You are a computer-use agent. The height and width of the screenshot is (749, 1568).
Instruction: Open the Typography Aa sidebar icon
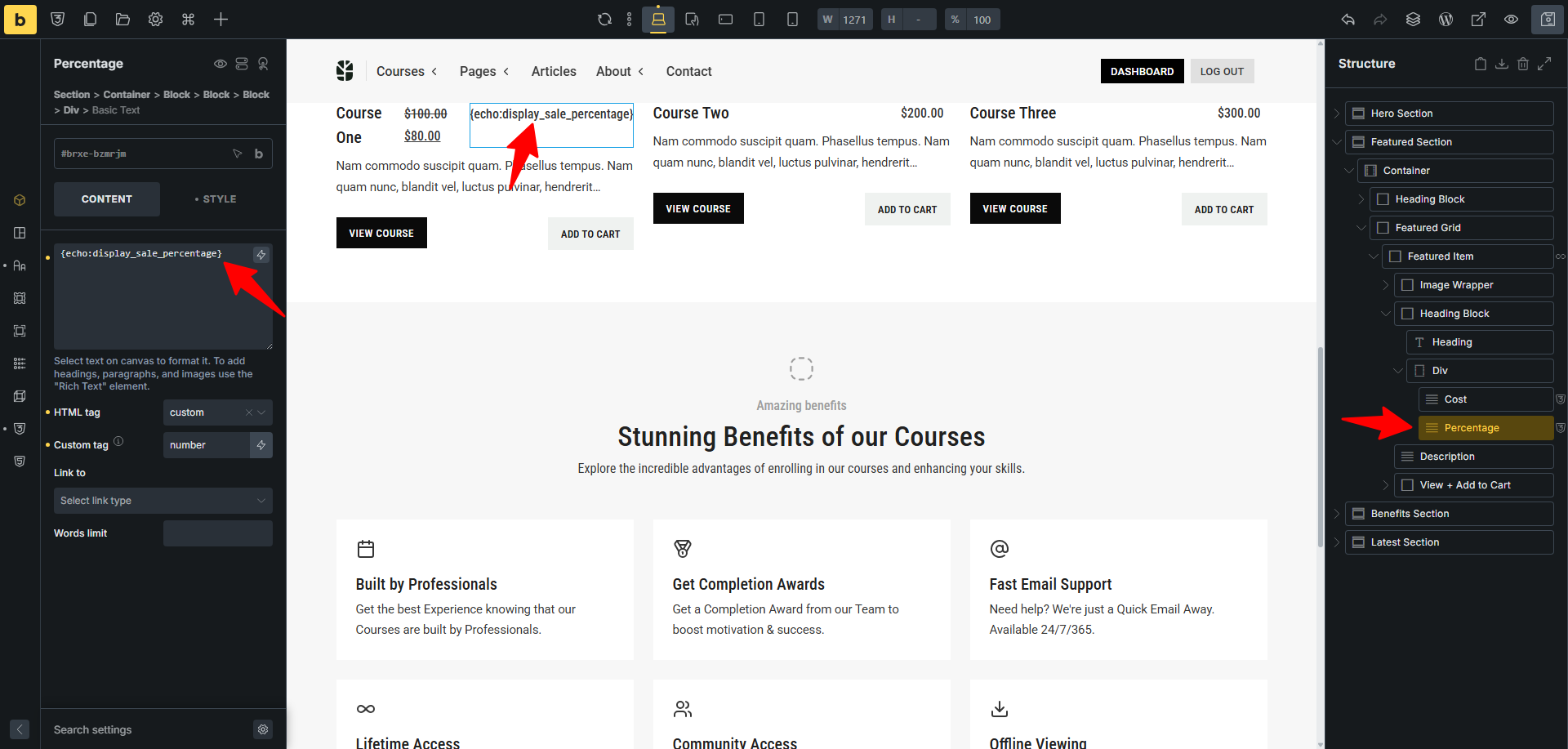20,265
